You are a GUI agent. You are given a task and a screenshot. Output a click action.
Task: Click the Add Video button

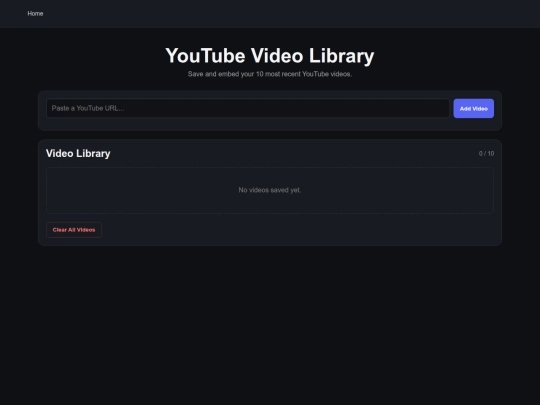(x=474, y=108)
